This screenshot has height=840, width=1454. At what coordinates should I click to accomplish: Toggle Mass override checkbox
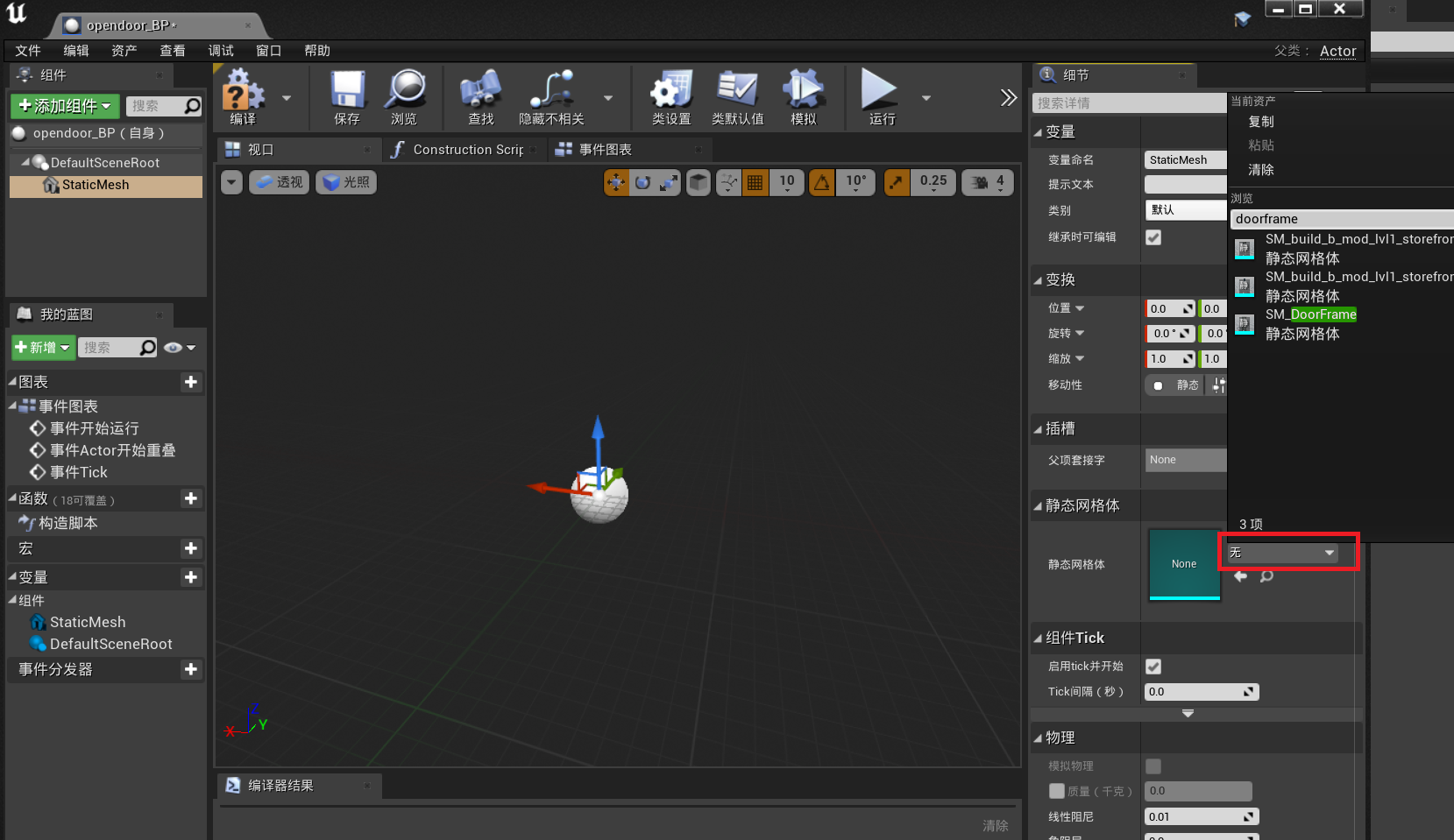tap(1057, 791)
